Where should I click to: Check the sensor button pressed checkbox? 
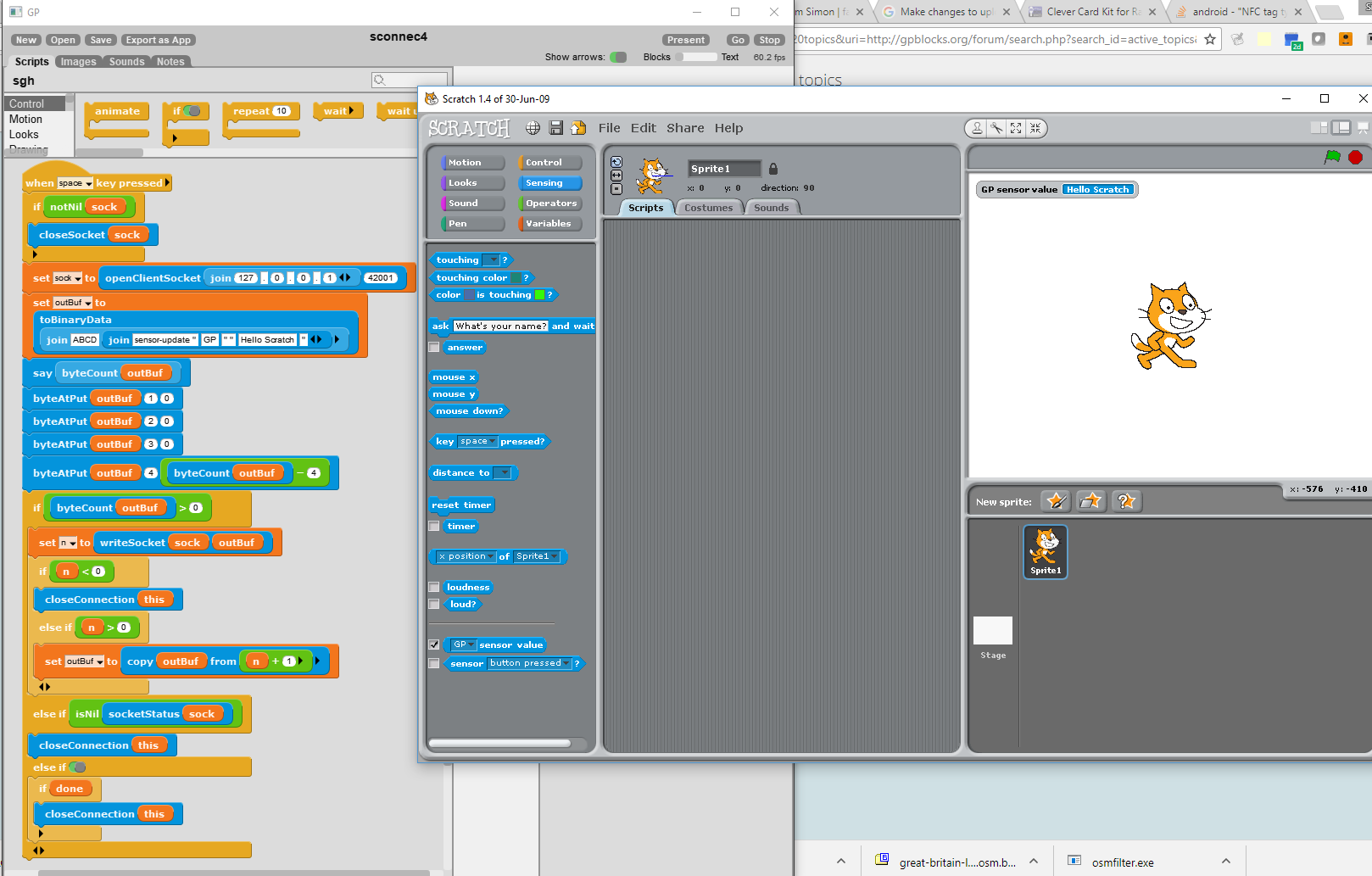coord(434,663)
